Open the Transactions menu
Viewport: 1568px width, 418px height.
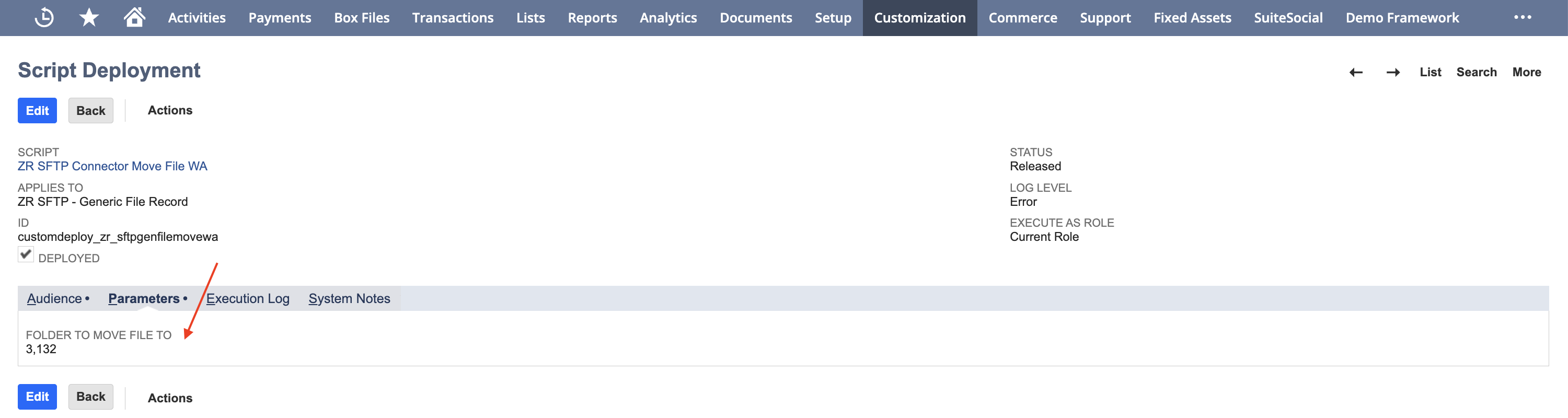(453, 18)
